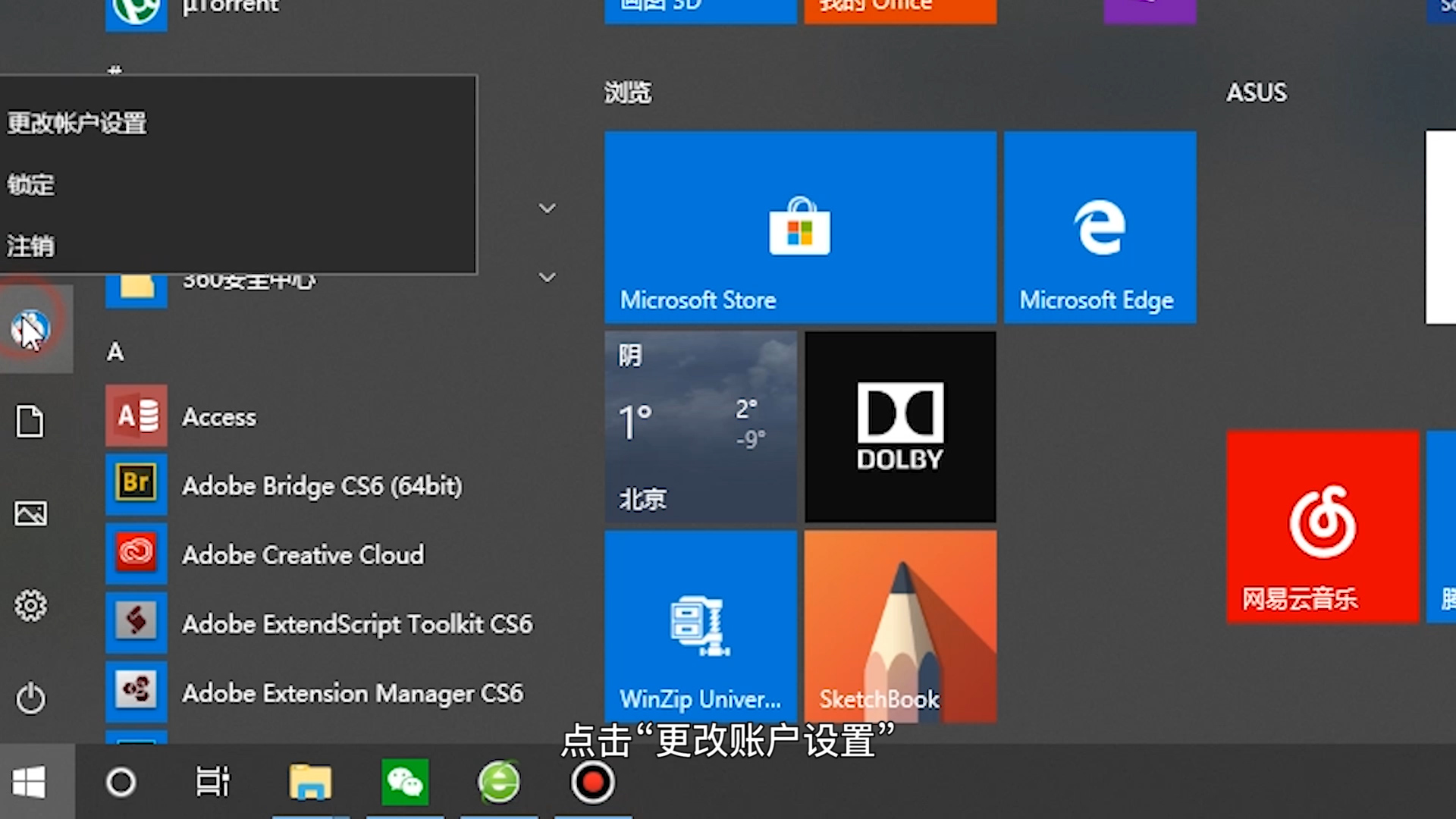The image size is (1456, 819).
Task: Open WeChat from the taskbar
Action: [x=405, y=782]
